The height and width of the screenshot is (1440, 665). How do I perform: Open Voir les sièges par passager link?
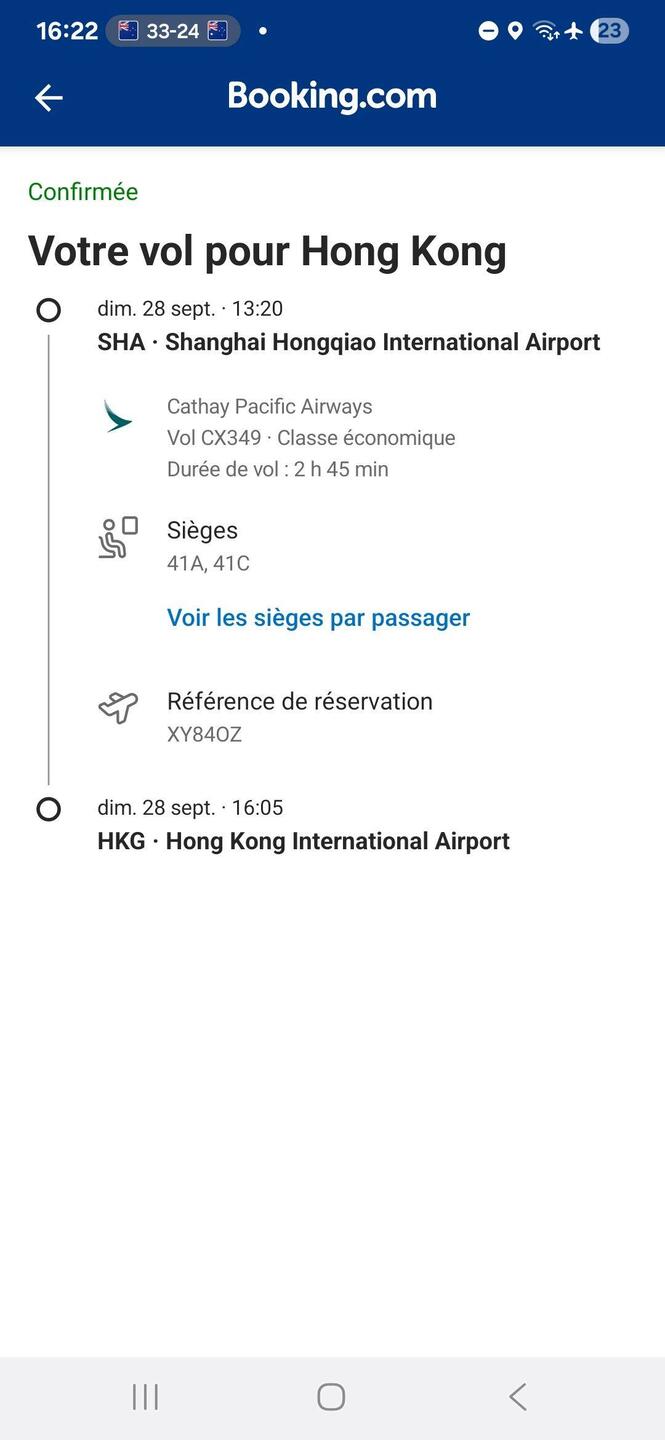pyautogui.click(x=318, y=618)
